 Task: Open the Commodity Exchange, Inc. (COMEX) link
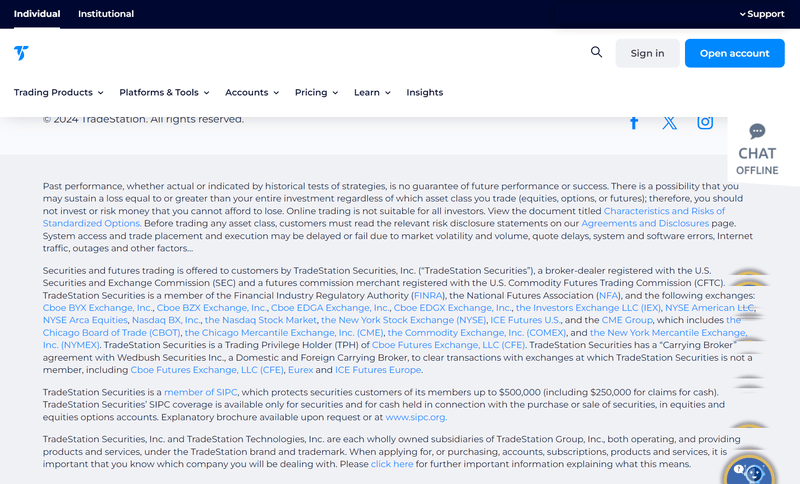click(x=477, y=333)
